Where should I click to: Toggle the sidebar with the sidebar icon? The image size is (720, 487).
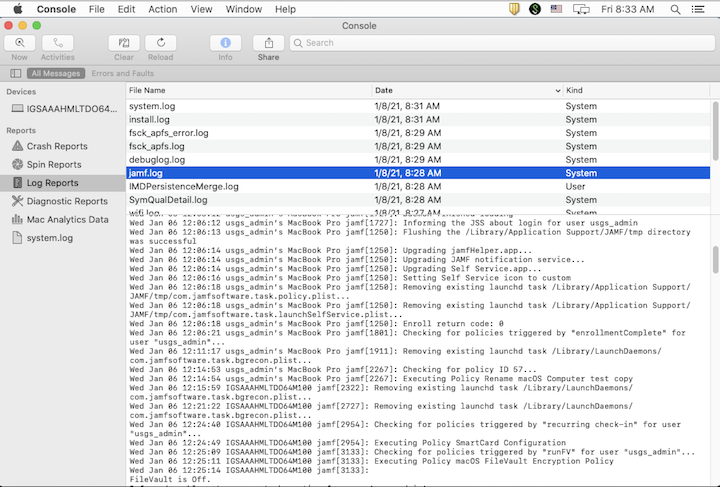pos(16,73)
